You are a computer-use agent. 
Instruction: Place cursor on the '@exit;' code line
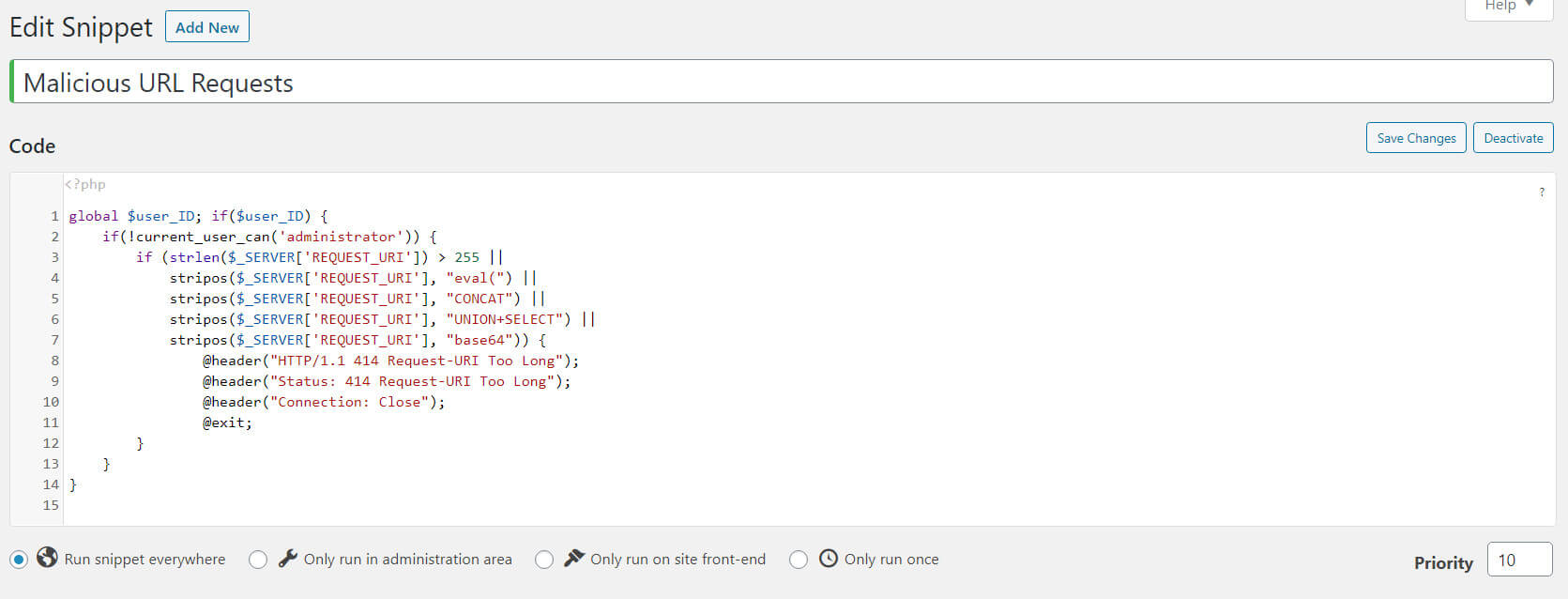pos(228,422)
